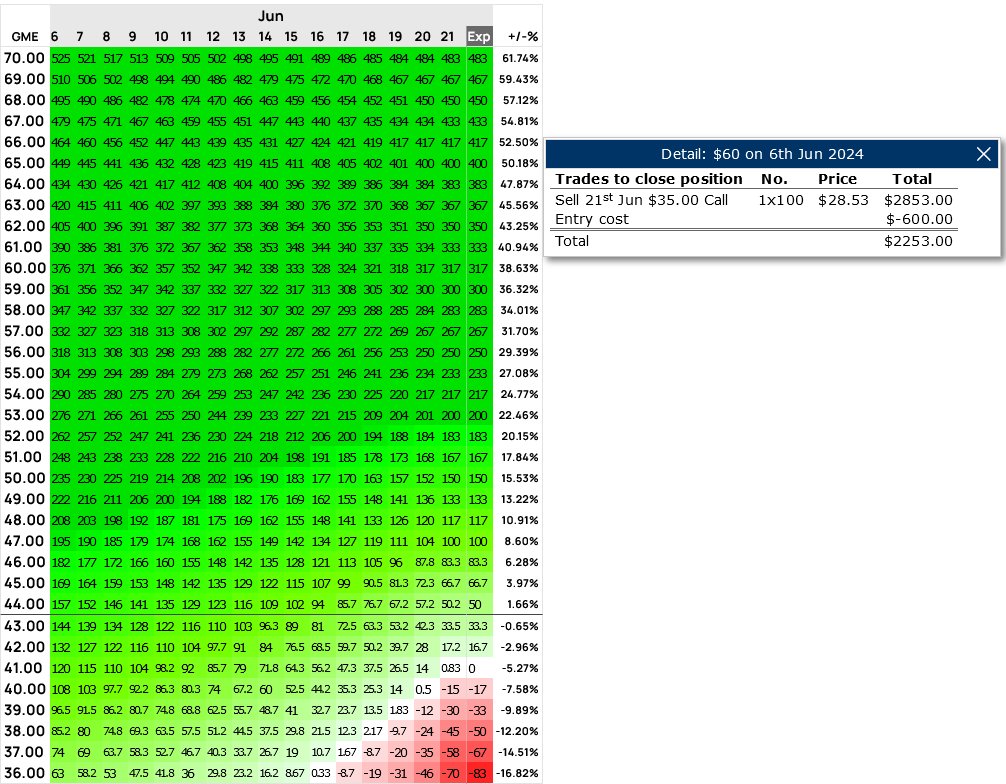Select the 36.00 price row label

click(24, 772)
